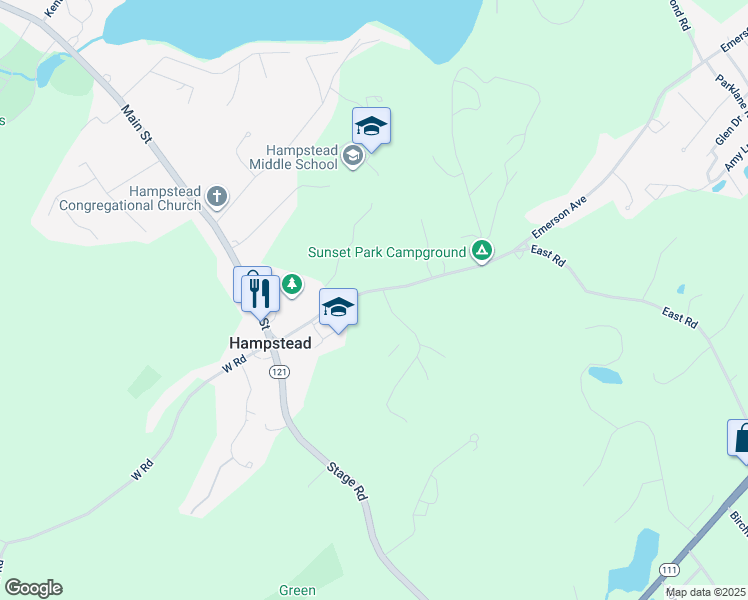Click the green tree park pin near Hampstead
Image resolution: width=748 pixels, height=600 pixels.
291,285
